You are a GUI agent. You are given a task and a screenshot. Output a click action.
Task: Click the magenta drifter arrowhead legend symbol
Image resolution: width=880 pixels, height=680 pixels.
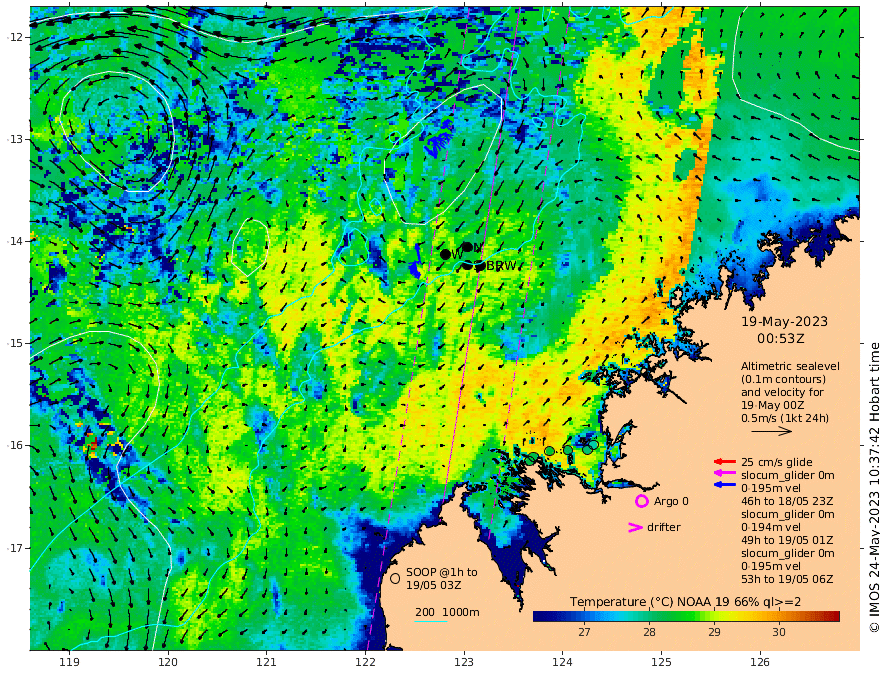[635, 527]
